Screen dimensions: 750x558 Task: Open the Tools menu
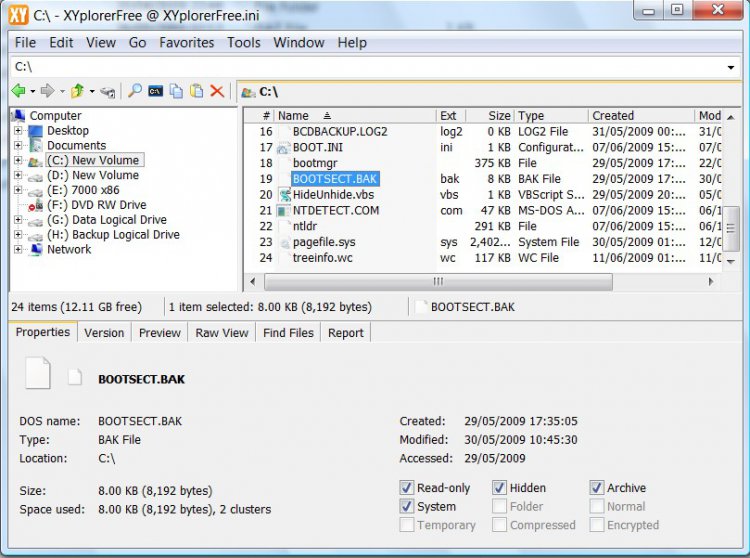coord(243,43)
